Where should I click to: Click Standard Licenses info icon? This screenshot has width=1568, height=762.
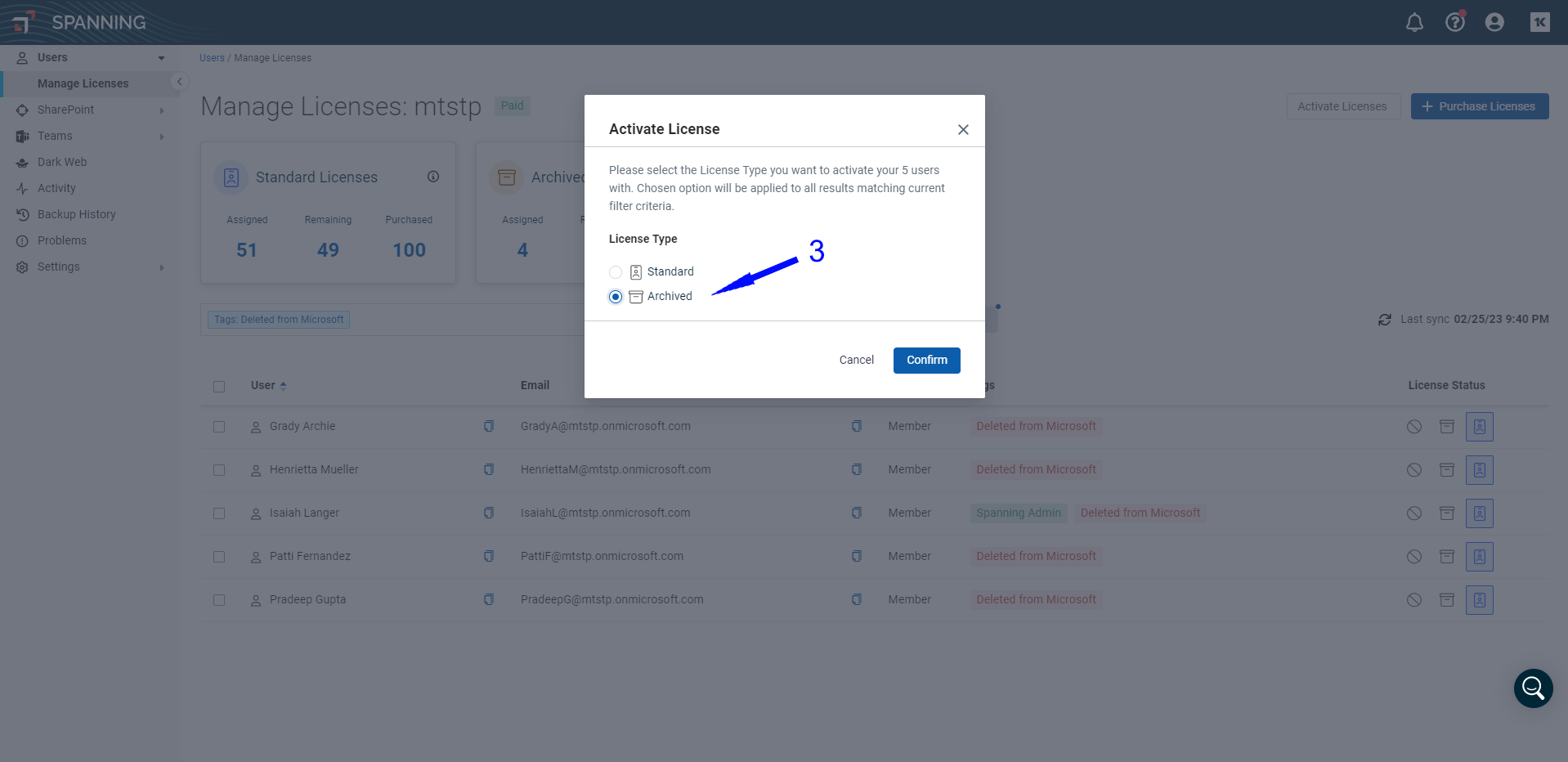[433, 177]
